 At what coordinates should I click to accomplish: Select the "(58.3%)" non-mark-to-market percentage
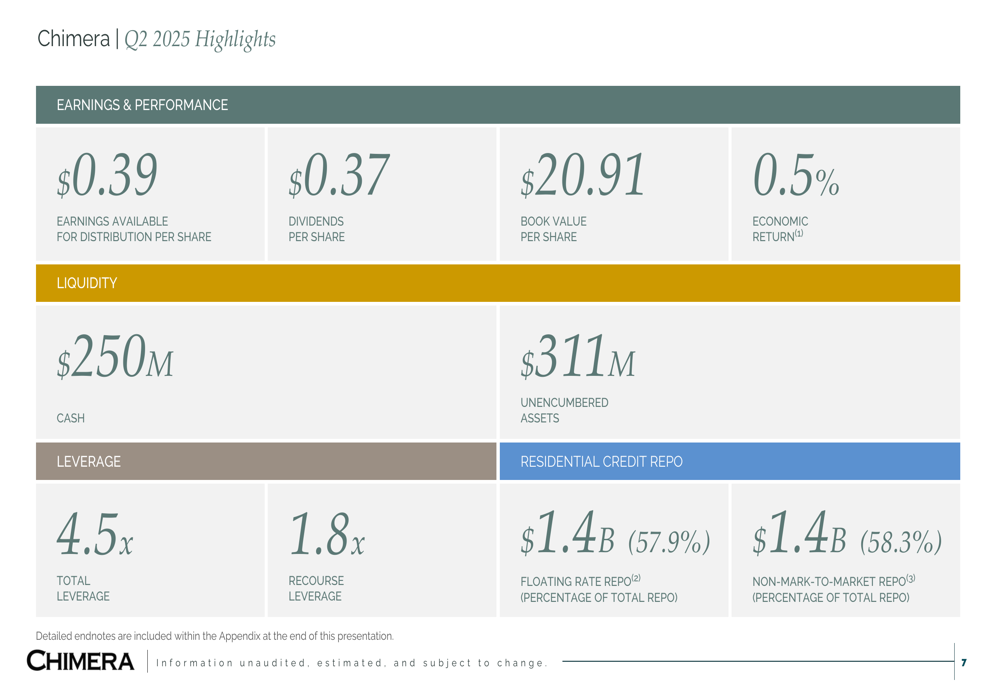coord(901,542)
